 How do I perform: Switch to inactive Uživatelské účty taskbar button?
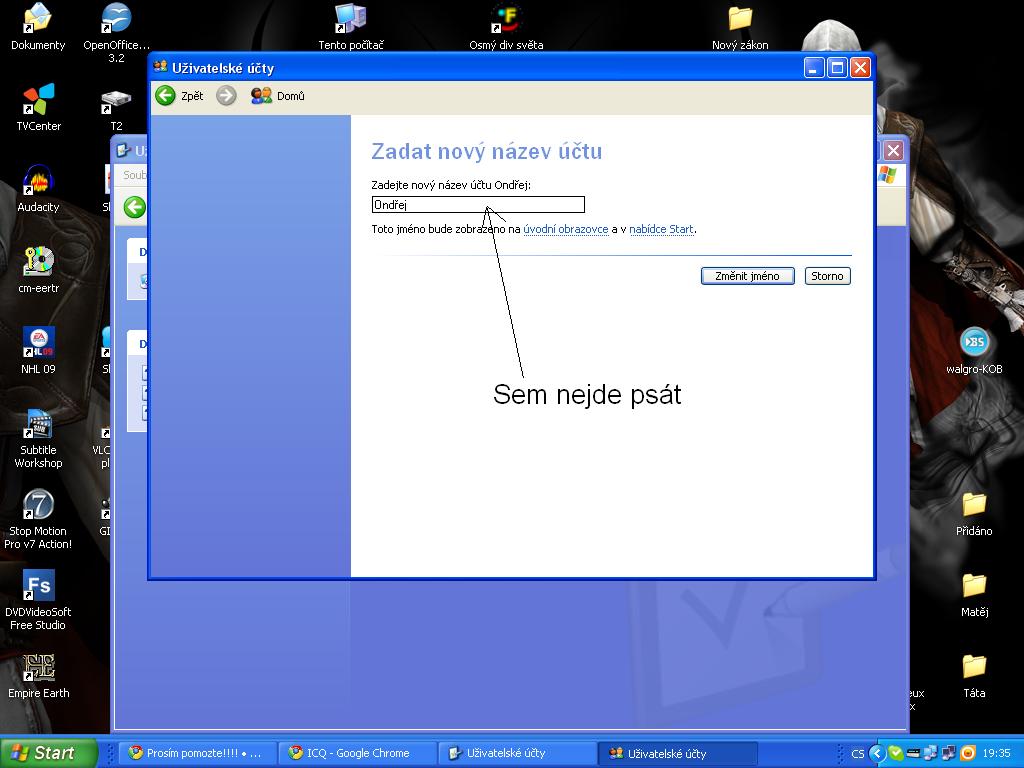(x=517, y=753)
